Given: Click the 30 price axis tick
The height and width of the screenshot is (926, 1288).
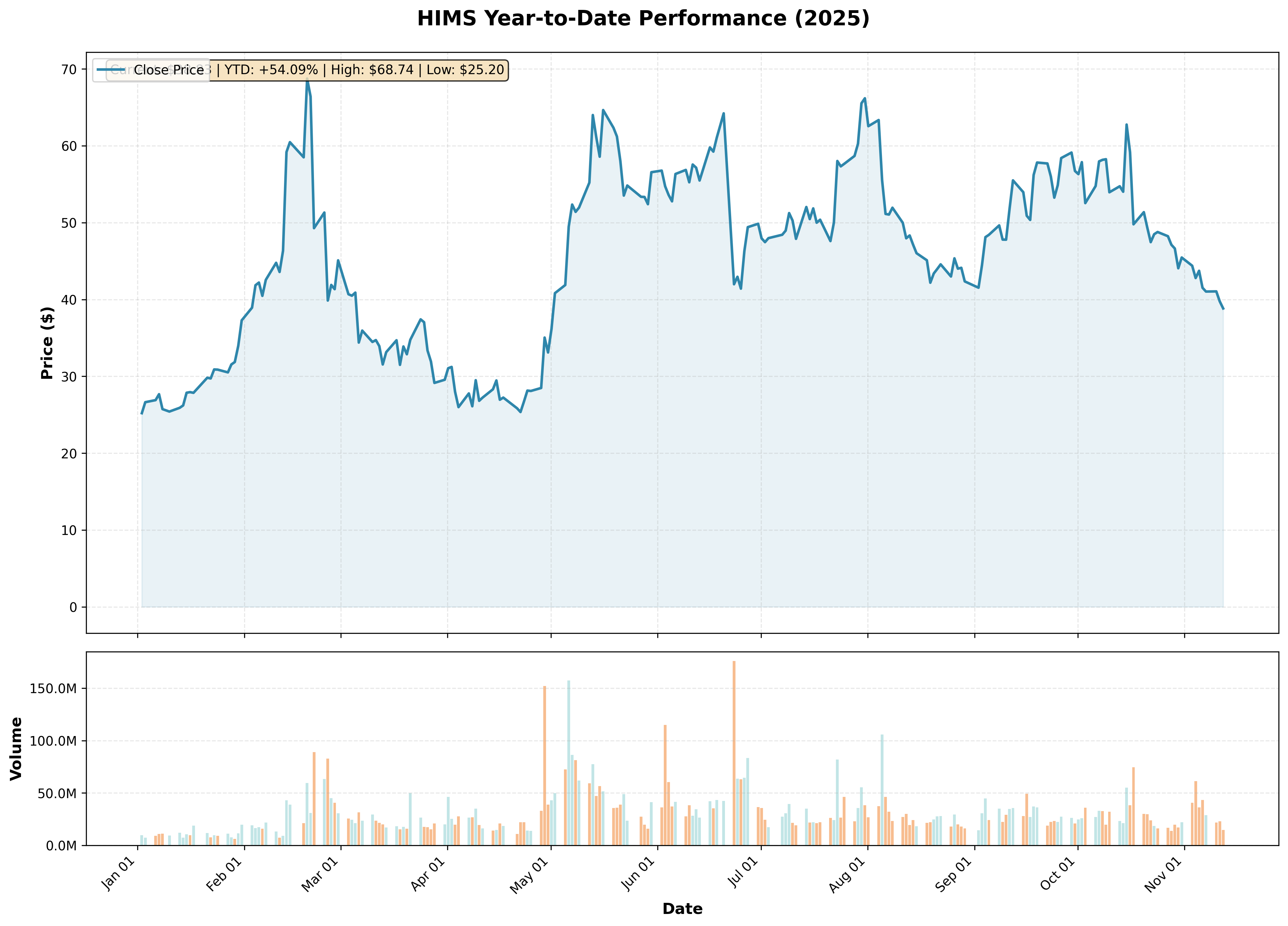Looking at the screenshot, I should click(69, 377).
